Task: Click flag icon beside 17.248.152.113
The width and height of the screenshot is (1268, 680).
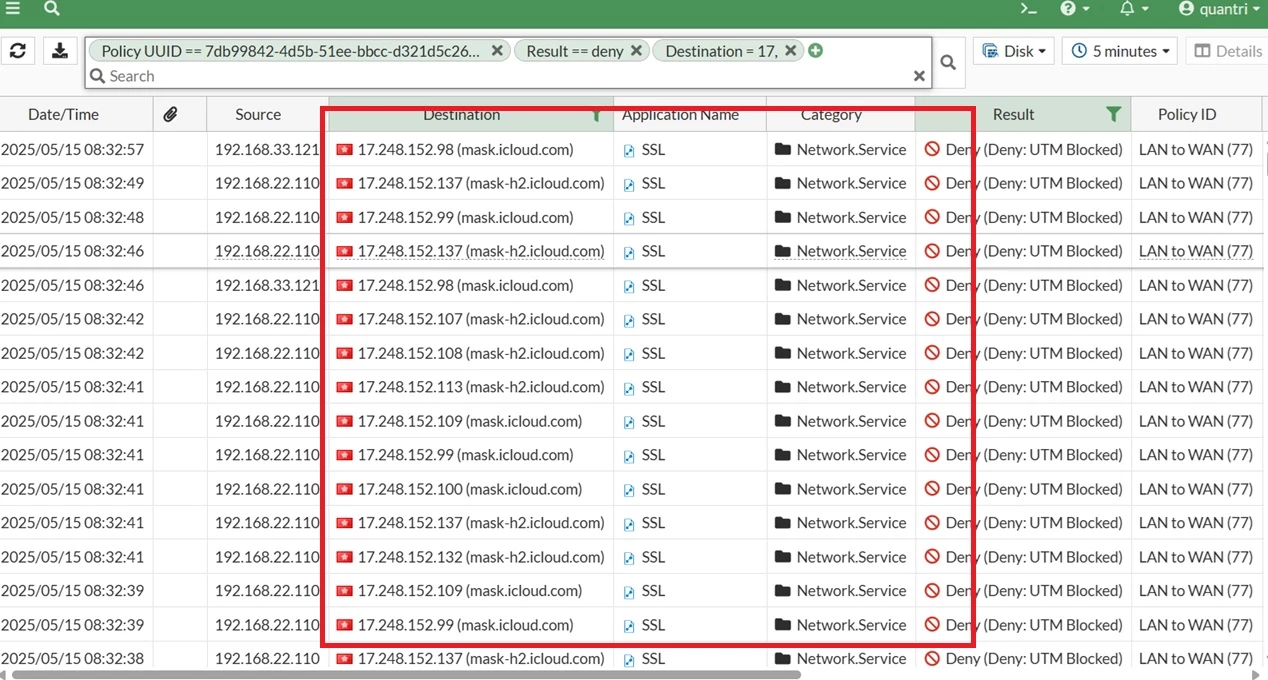Action: pos(344,388)
